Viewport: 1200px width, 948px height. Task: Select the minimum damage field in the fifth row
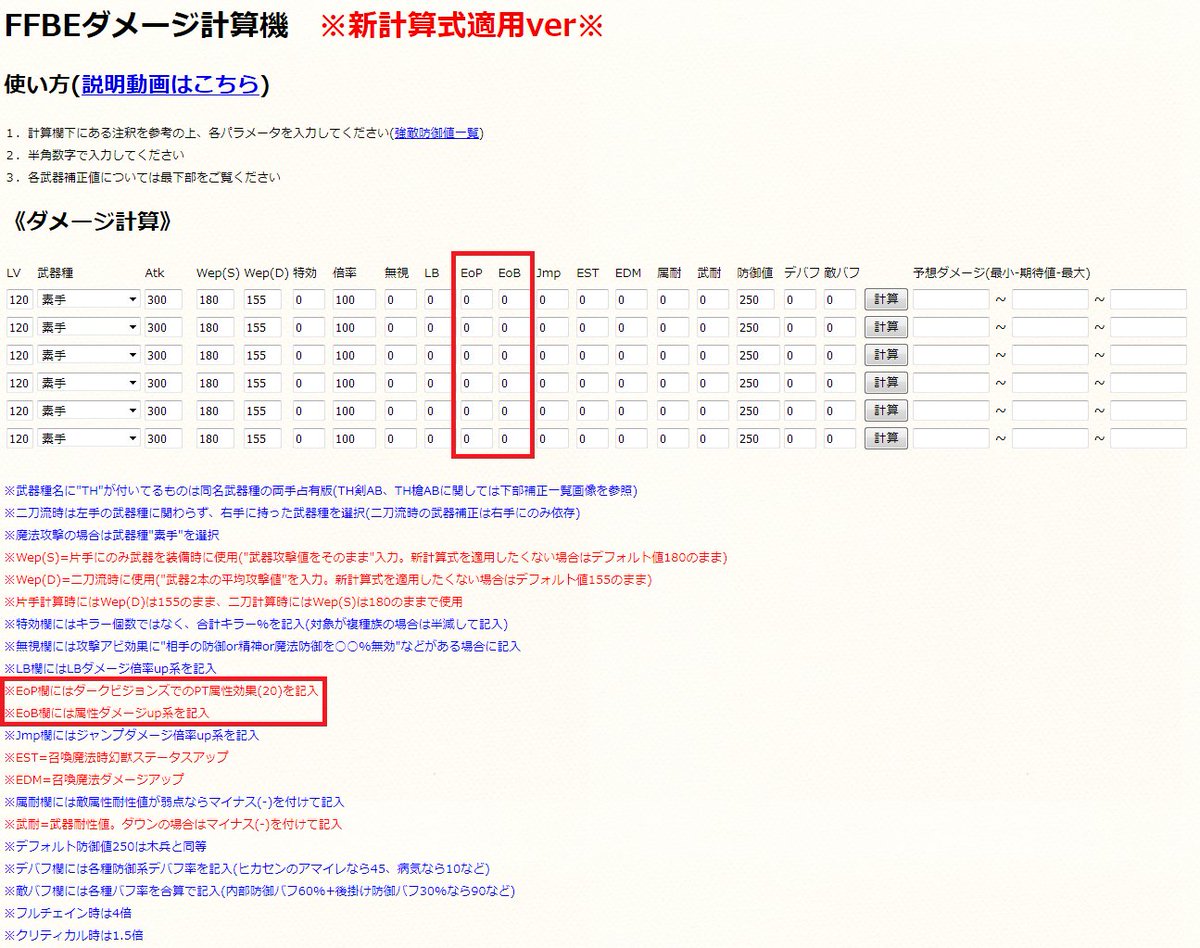pyautogui.click(x=951, y=411)
